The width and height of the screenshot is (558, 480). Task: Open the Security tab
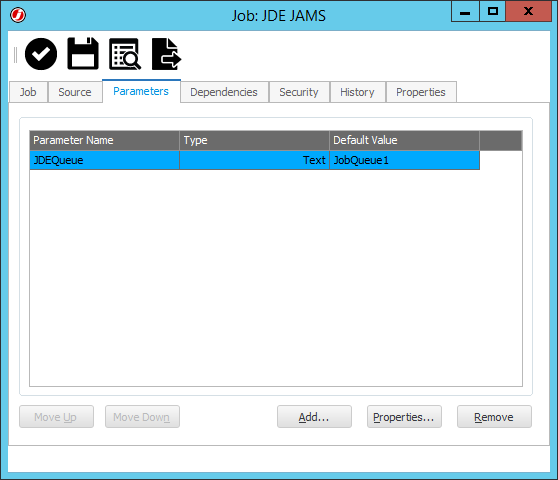click(x=299, y=92)
